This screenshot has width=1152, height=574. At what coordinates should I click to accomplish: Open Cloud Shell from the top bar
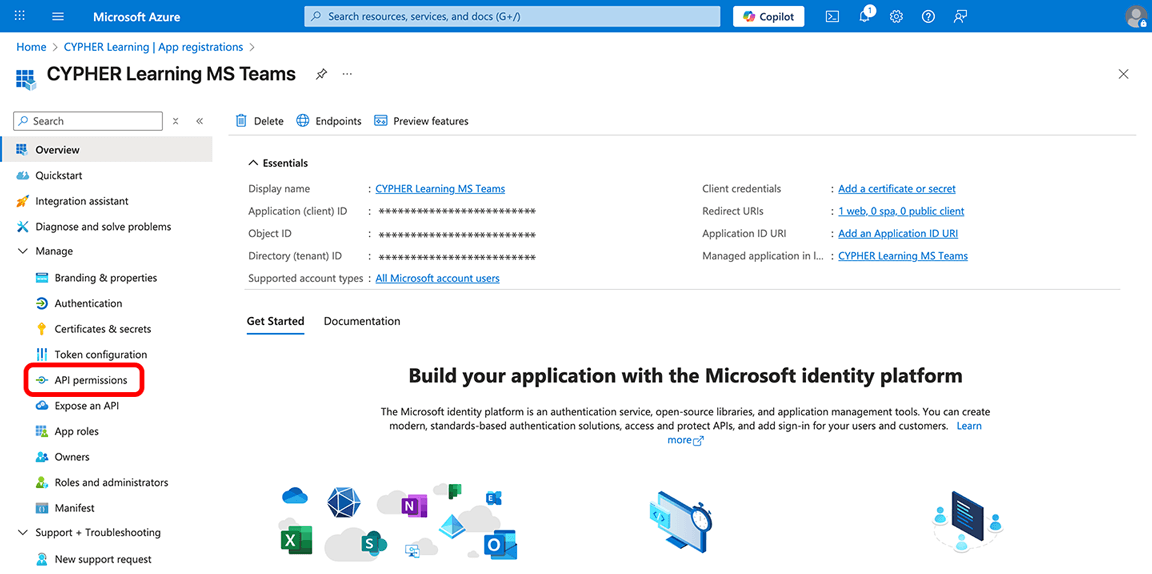pos(832,16)
